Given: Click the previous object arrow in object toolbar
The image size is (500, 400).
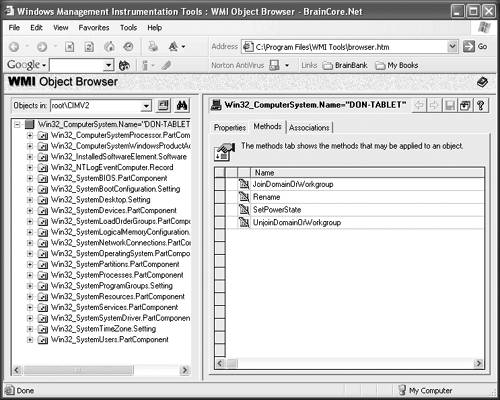Looking at the screenshot, I should point(419,106).
